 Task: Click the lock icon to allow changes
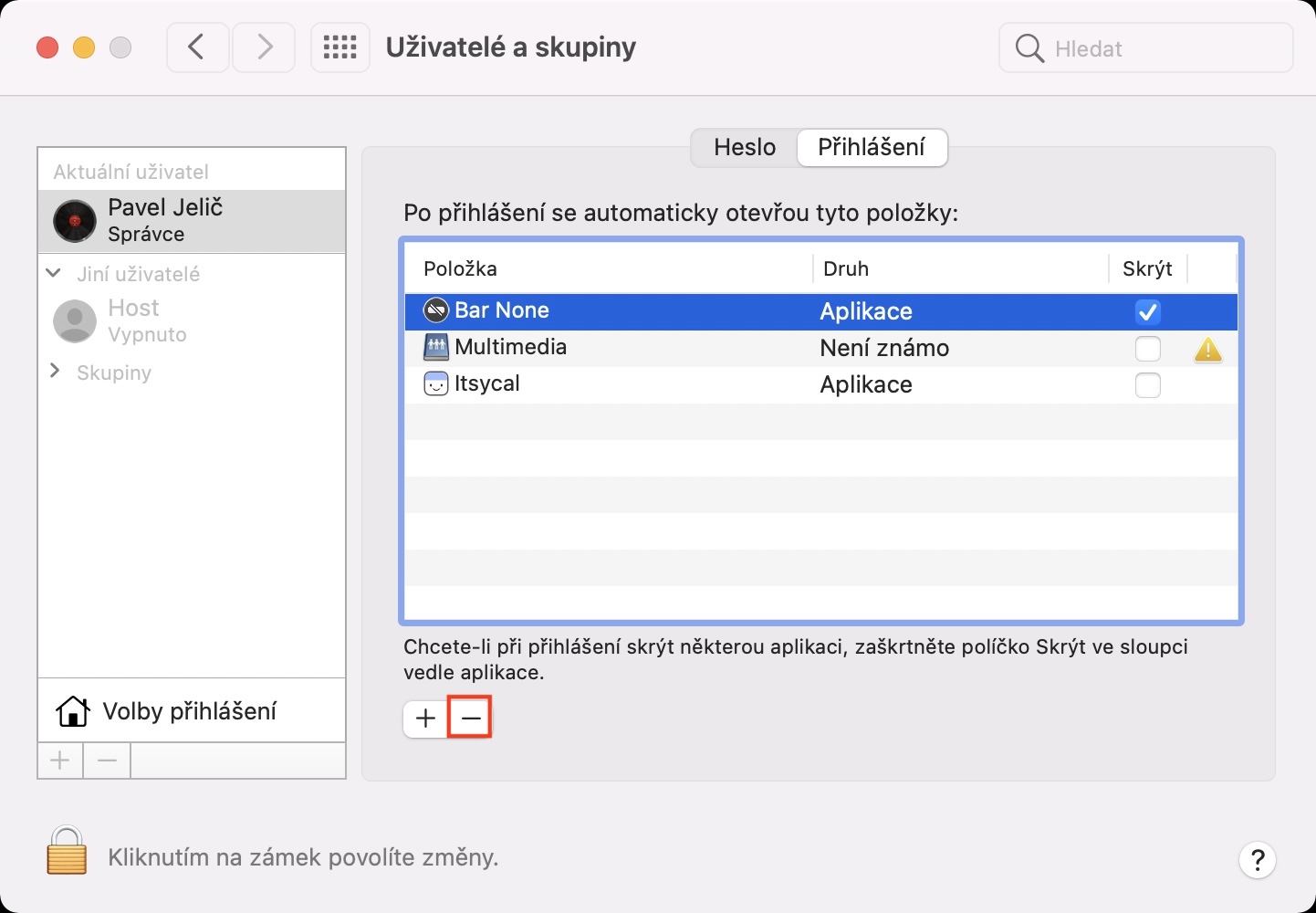67,851
